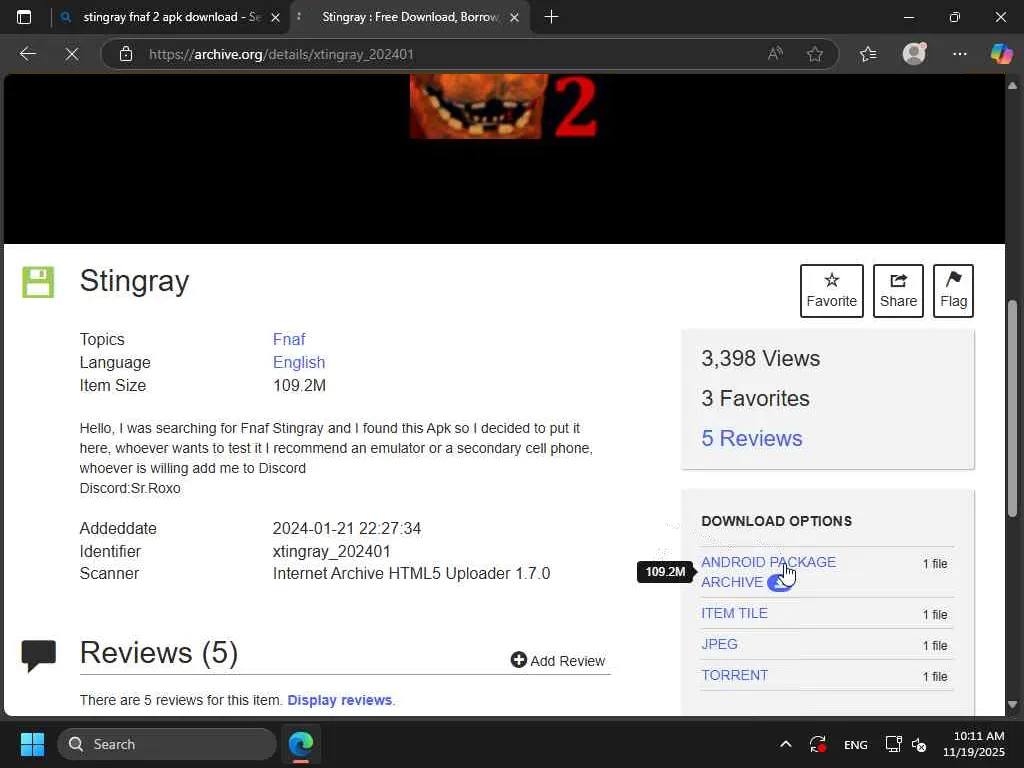Image resolution: width=1024 pixels, height=768 pixels.
Task: Click the DOWNLOAD OPTIONS heading
Action: tap(776, 521)
